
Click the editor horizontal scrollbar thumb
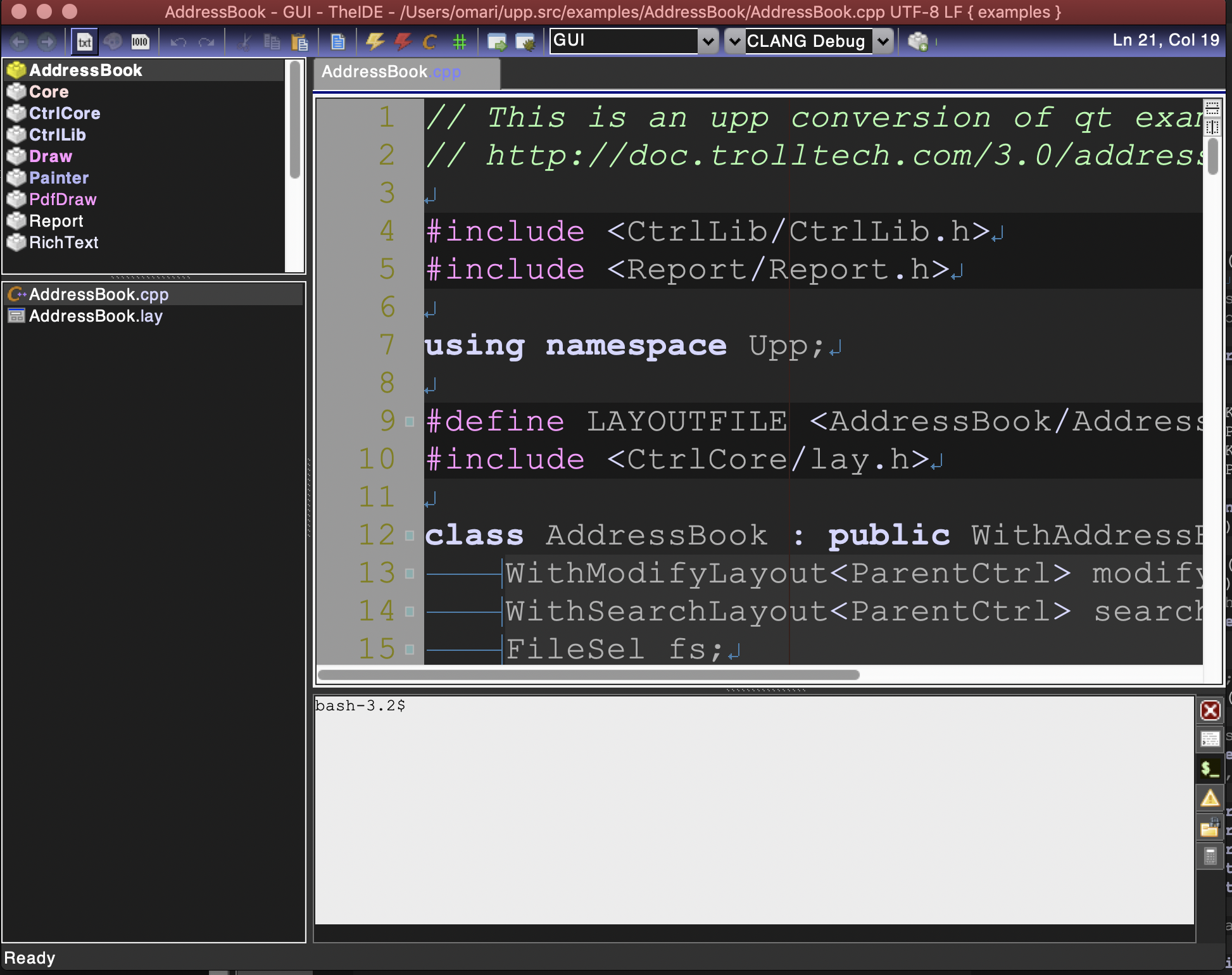589,675
